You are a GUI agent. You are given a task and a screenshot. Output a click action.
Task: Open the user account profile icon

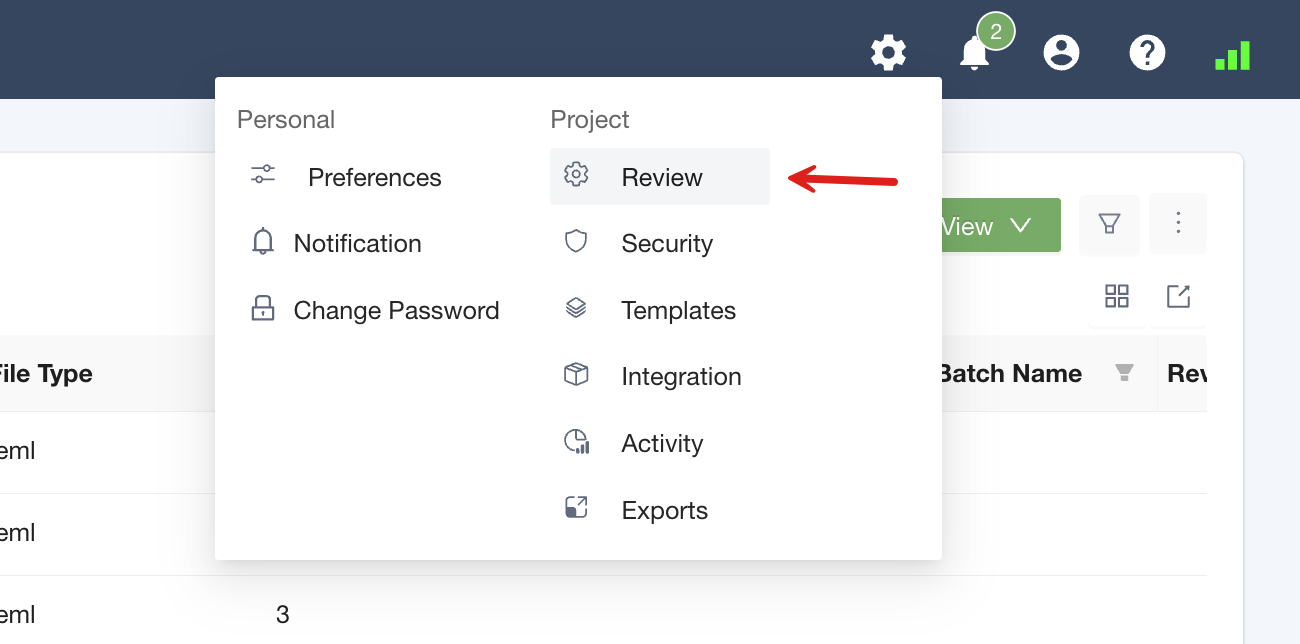[x=1061, y=52]
